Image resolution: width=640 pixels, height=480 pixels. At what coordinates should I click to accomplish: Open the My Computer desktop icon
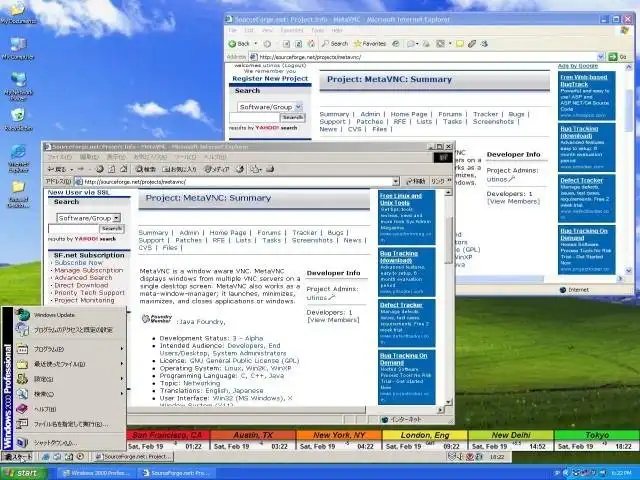(18, 49)
